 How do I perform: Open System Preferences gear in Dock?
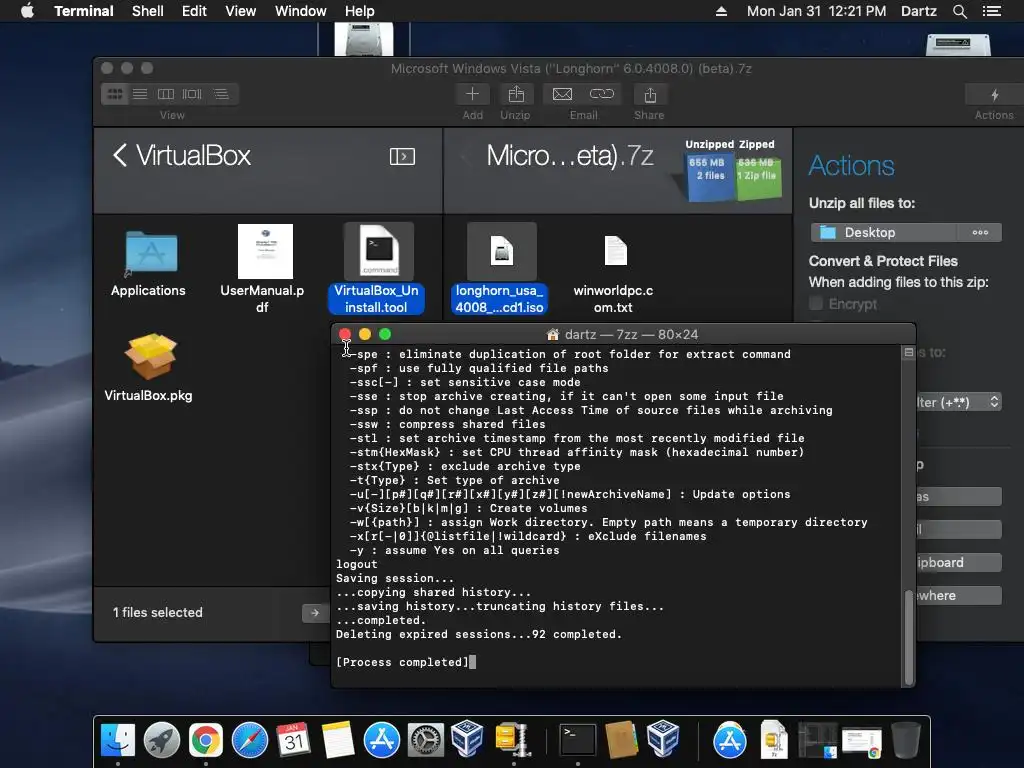(425, 740)
